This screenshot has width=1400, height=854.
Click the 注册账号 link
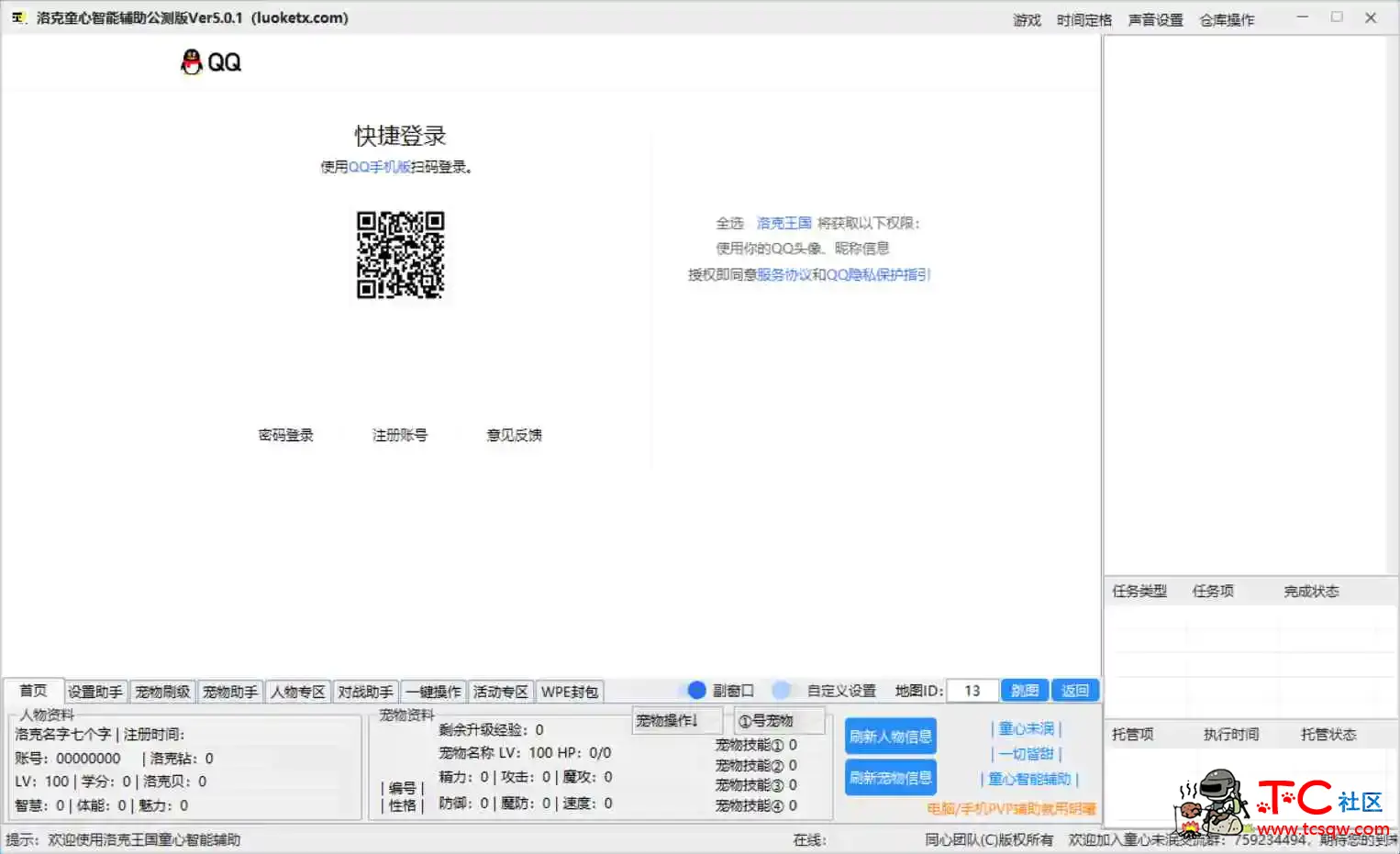click(x=400, y=435)
